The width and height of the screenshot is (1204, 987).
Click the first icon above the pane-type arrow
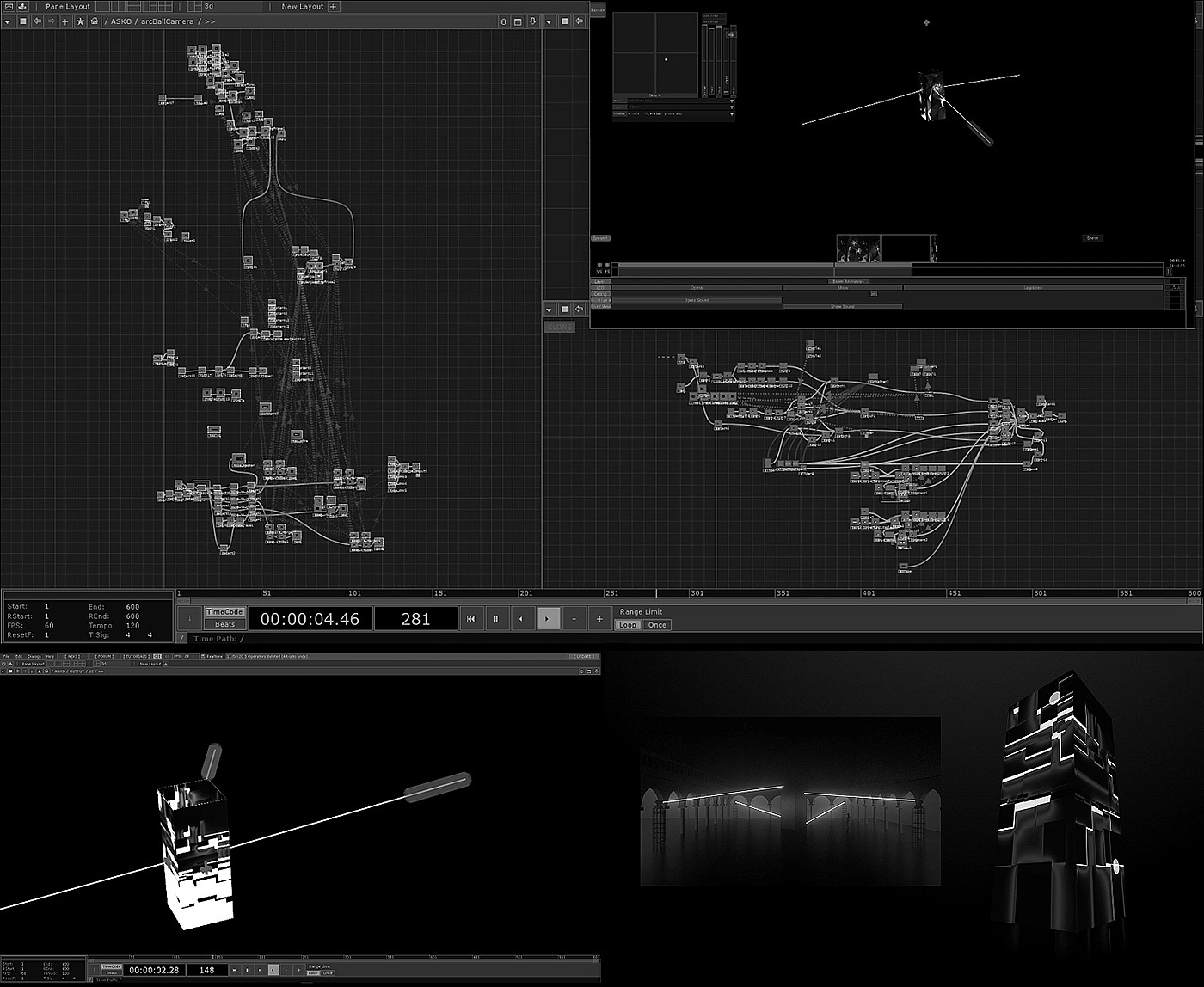click(8, 7)
